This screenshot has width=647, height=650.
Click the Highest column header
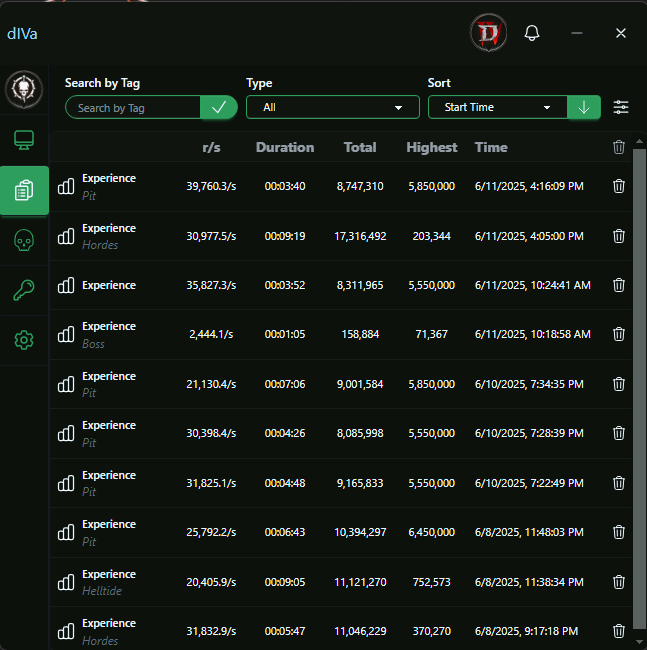(431, 148)
